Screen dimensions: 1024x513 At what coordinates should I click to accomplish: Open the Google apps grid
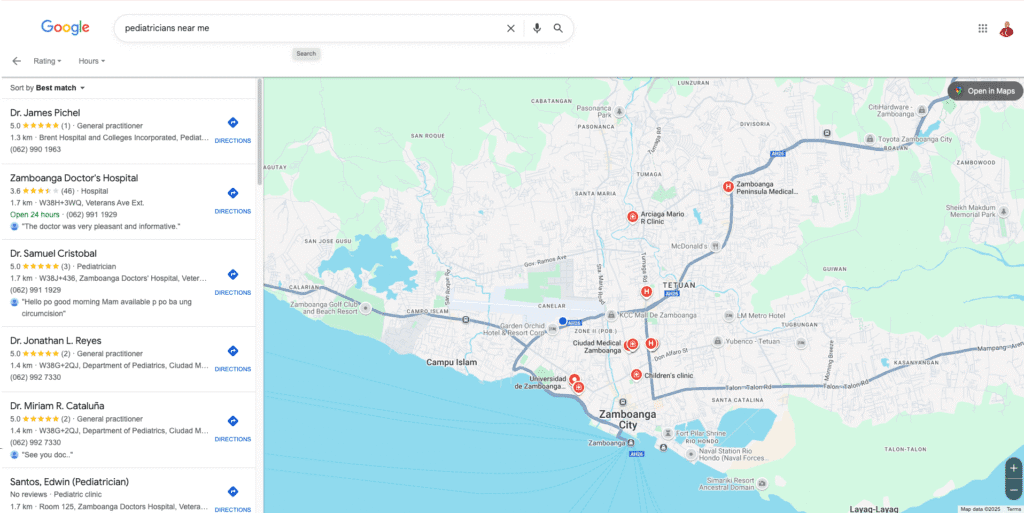(982, 28)
